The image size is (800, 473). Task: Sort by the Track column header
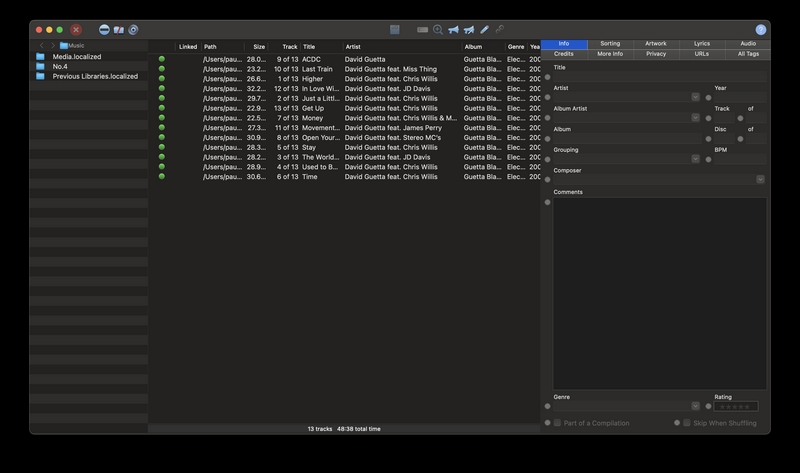(284, 47)
